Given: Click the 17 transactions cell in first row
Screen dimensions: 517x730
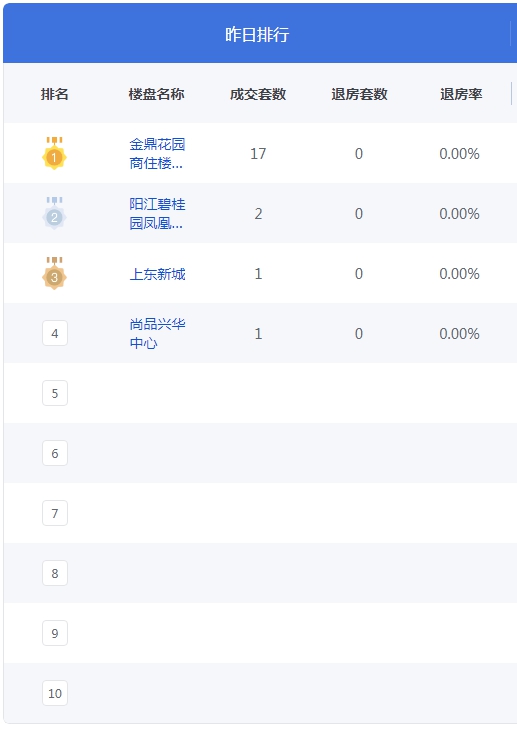Looking at the screenshot, I should [x=258, y=154].
